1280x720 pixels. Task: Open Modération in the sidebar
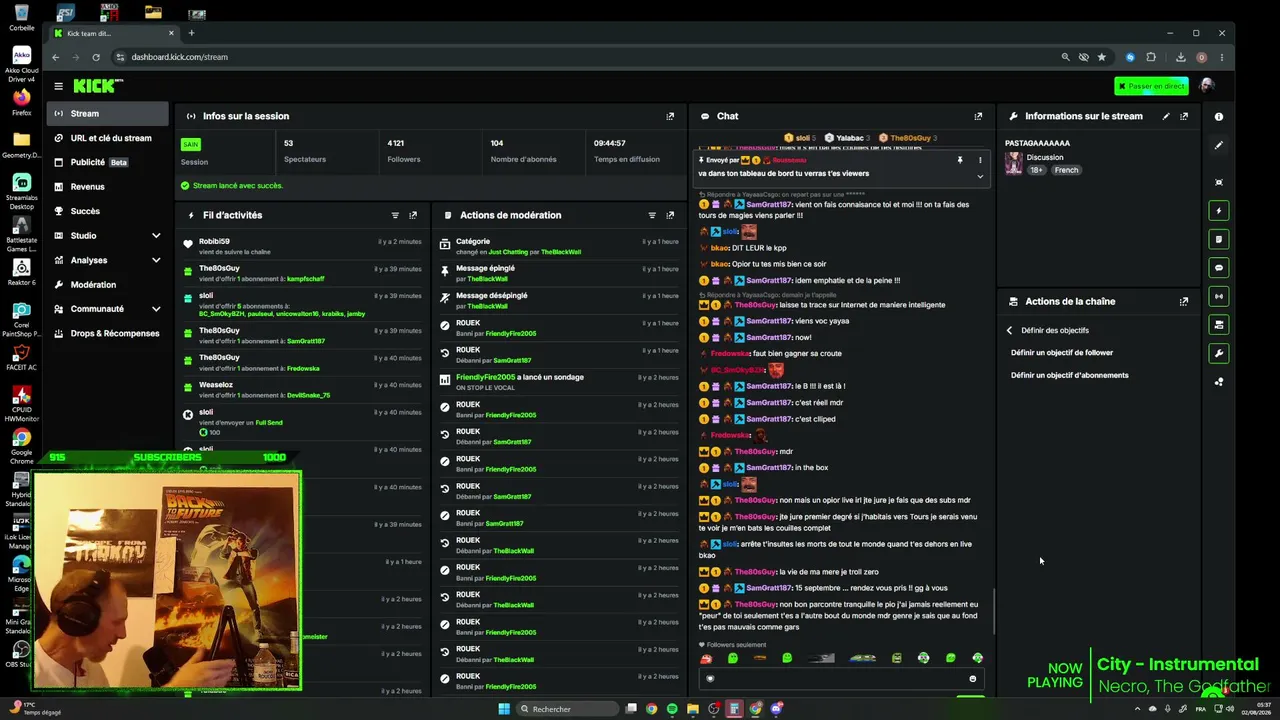point(108,285)
